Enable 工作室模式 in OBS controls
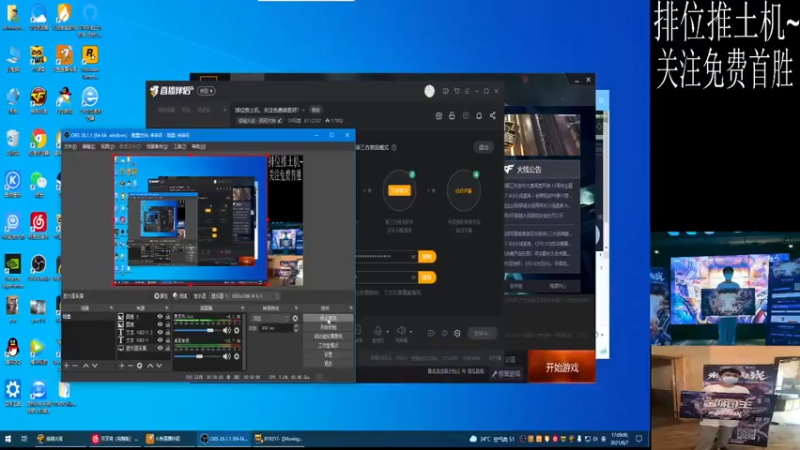Viewport: 800px width, 450px height. 328,345
